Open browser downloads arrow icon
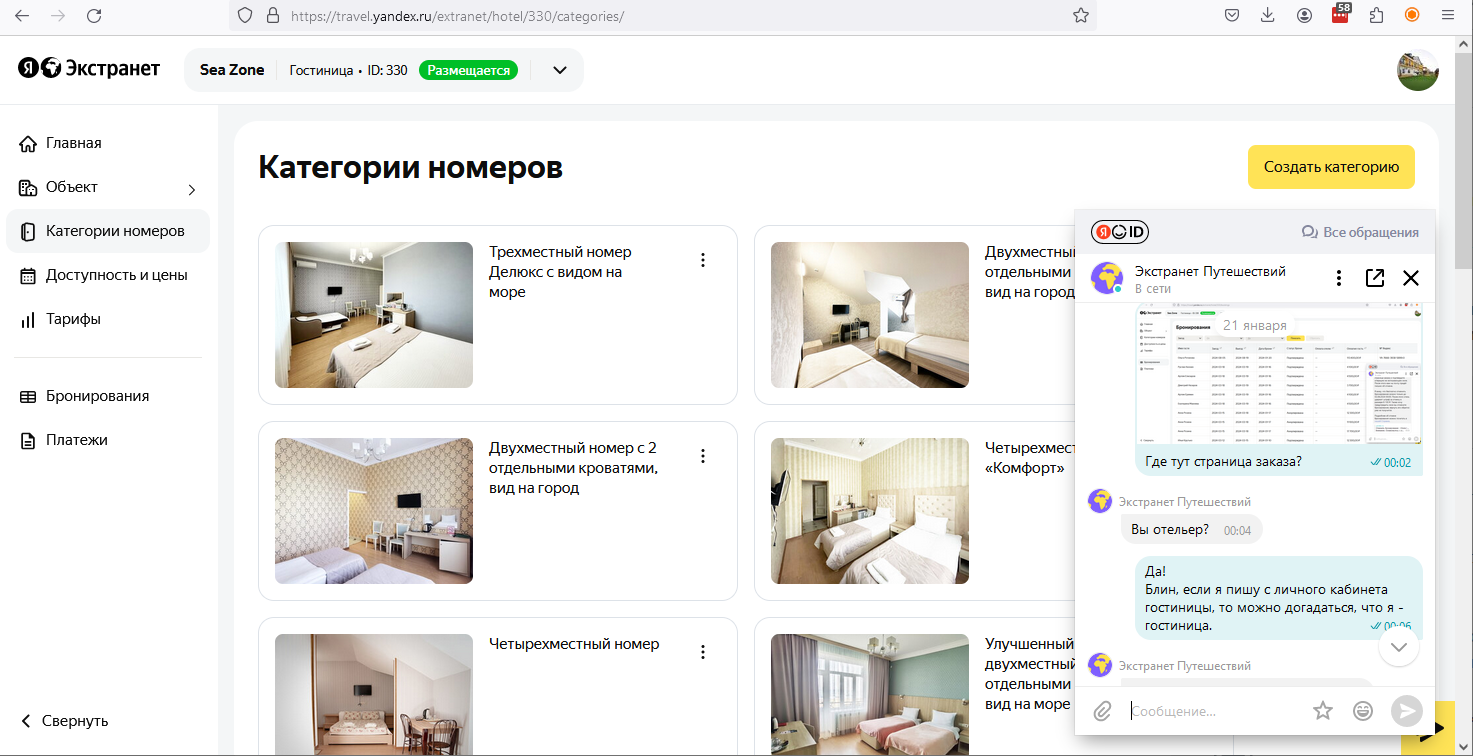Viewport: 1473px width, 756px height. click(x=1267, y=15)
